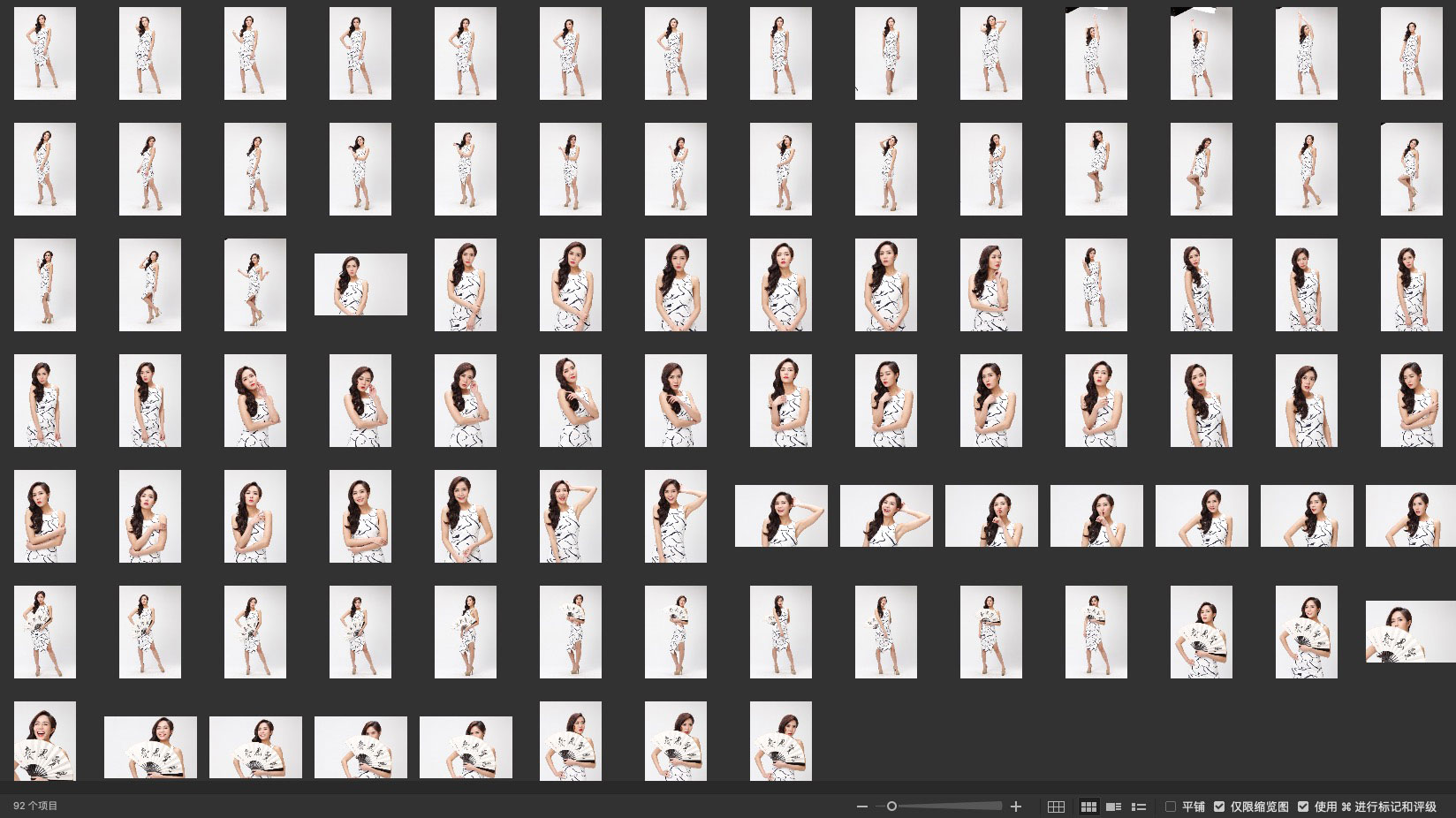The height and width of the screenshot is (818, 1456).
Task: Click the plus icon to enlarge thumbnails
Action: (x=1016, y=807)
